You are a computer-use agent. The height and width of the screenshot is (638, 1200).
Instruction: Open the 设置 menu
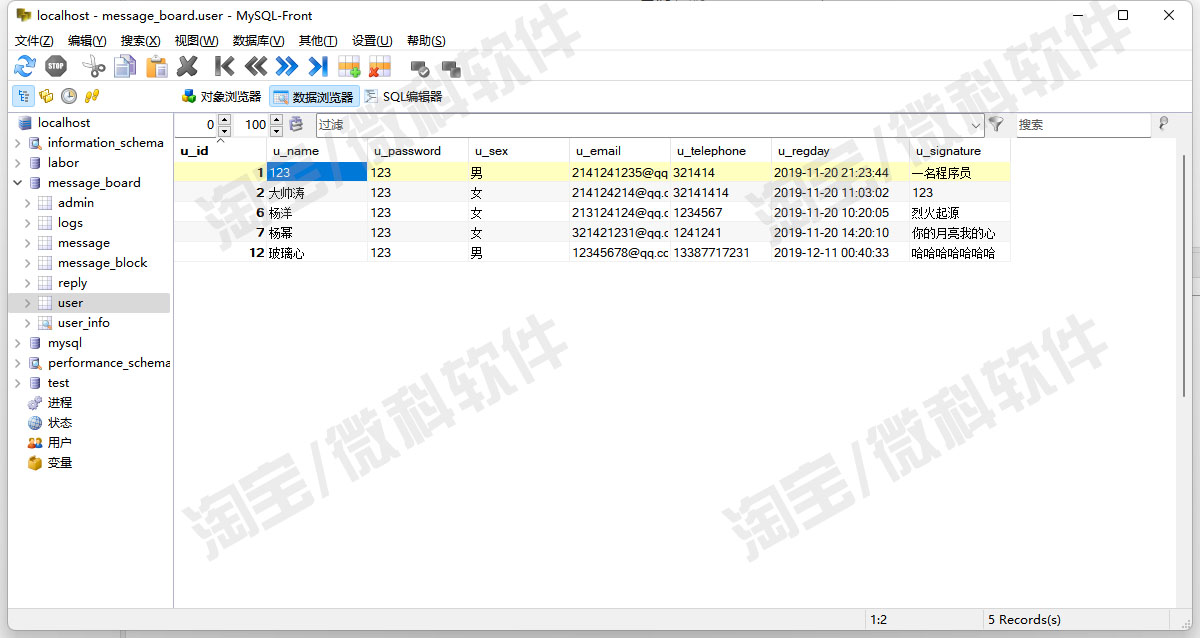pos(372,41)
